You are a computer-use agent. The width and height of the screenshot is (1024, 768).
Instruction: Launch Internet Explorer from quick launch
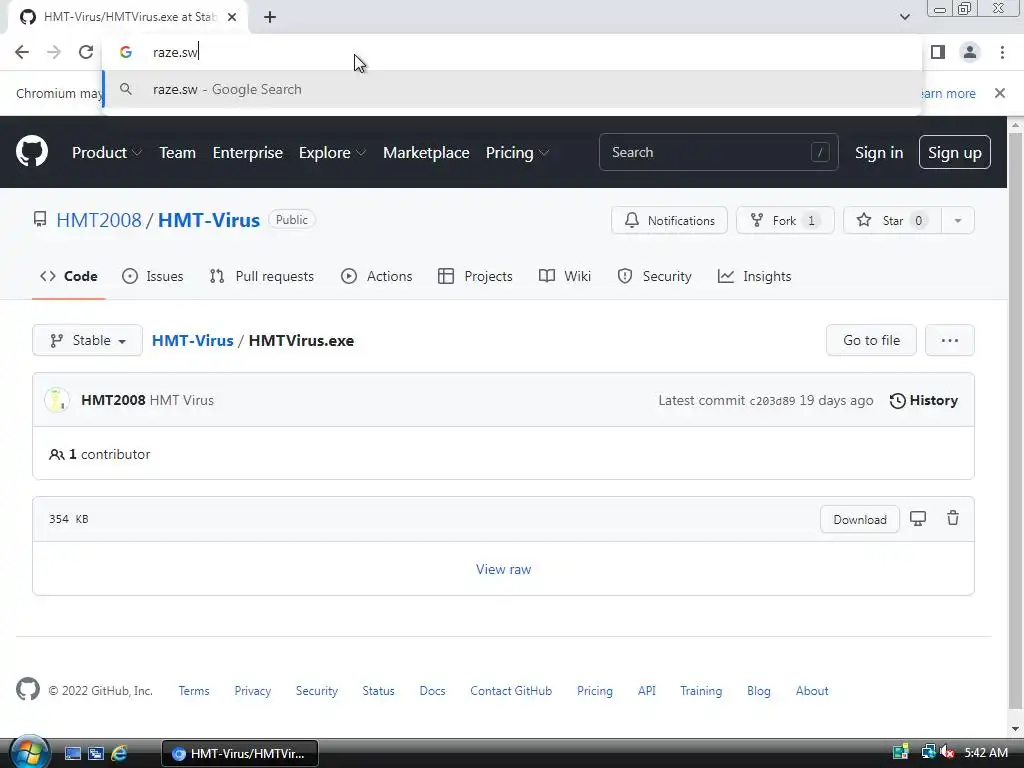[x=119, y=754]
